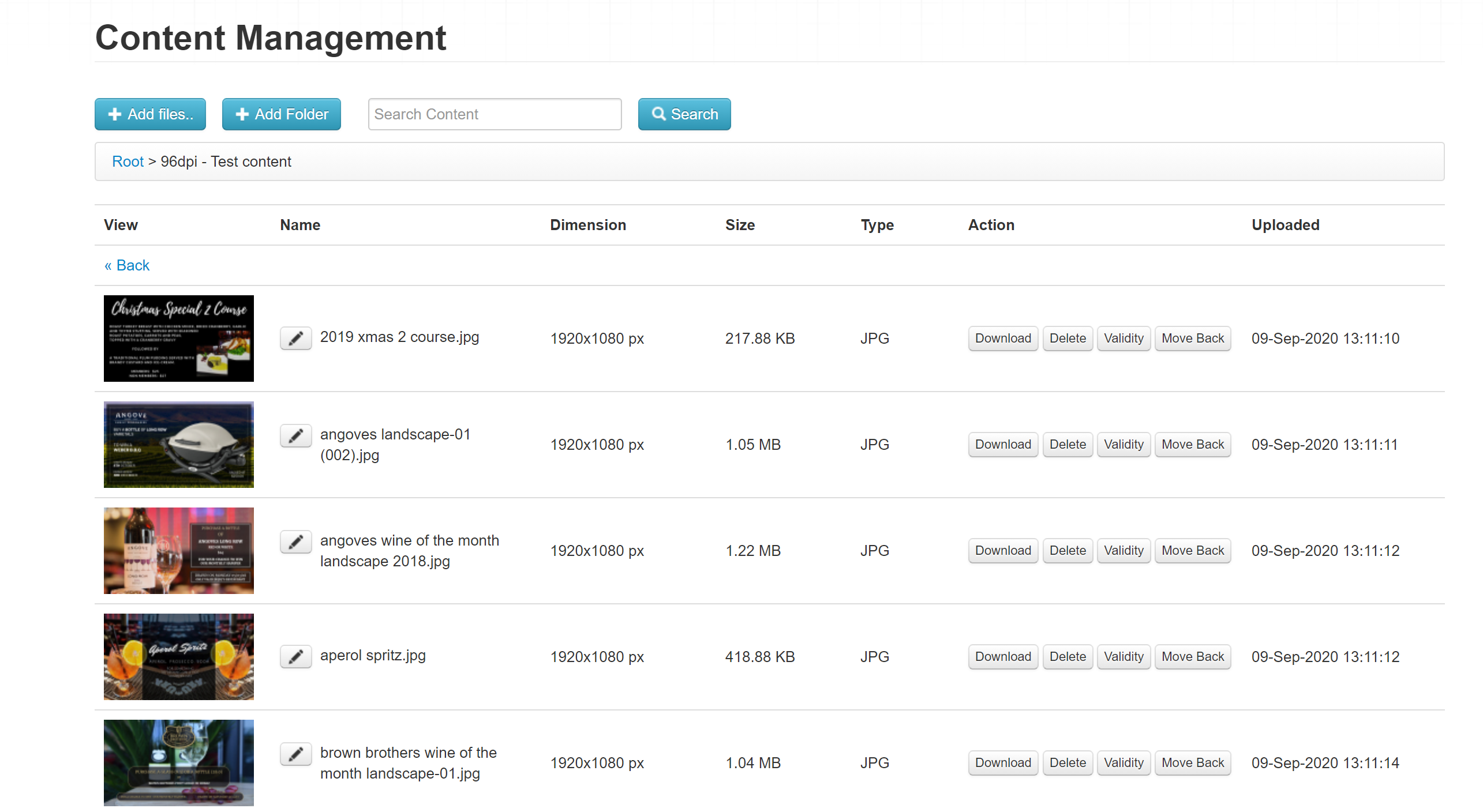Set Validity for angoves wine of the month
Image resolution: width=1483 pixels, height=812 pixels.
pos(1123,551)
